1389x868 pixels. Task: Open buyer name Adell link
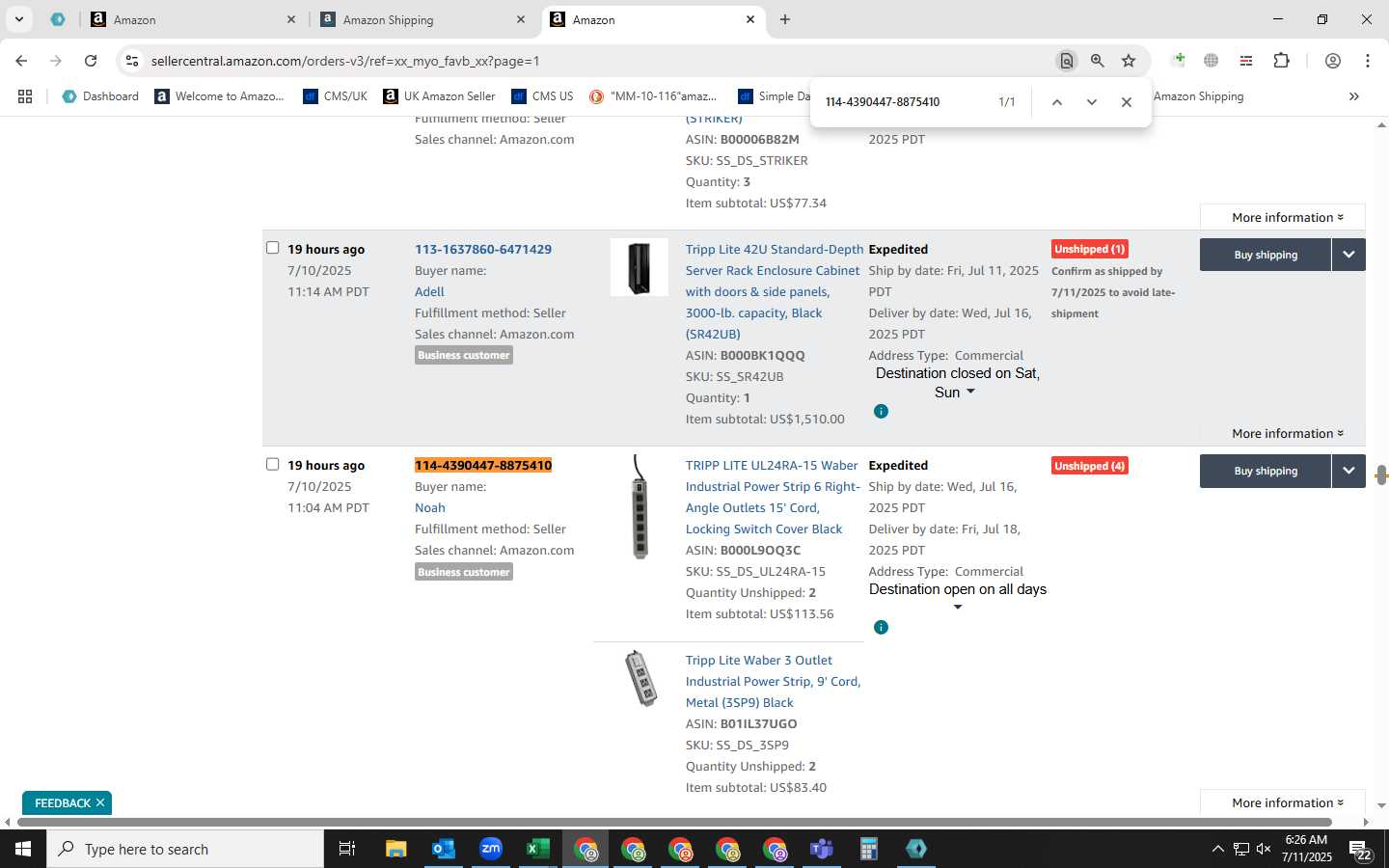pos(430,291)
